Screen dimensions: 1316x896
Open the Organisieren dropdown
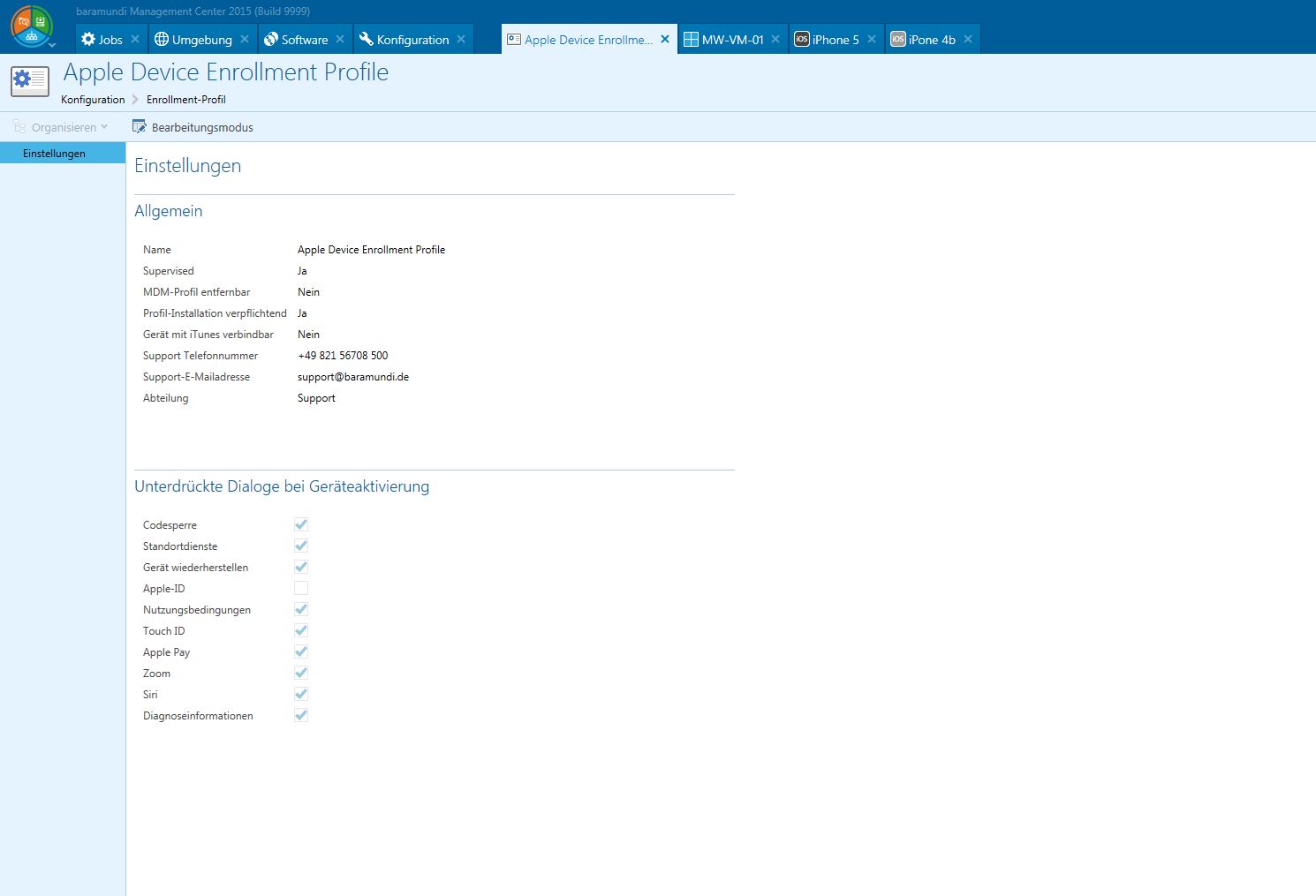click(x=60, y=127)
